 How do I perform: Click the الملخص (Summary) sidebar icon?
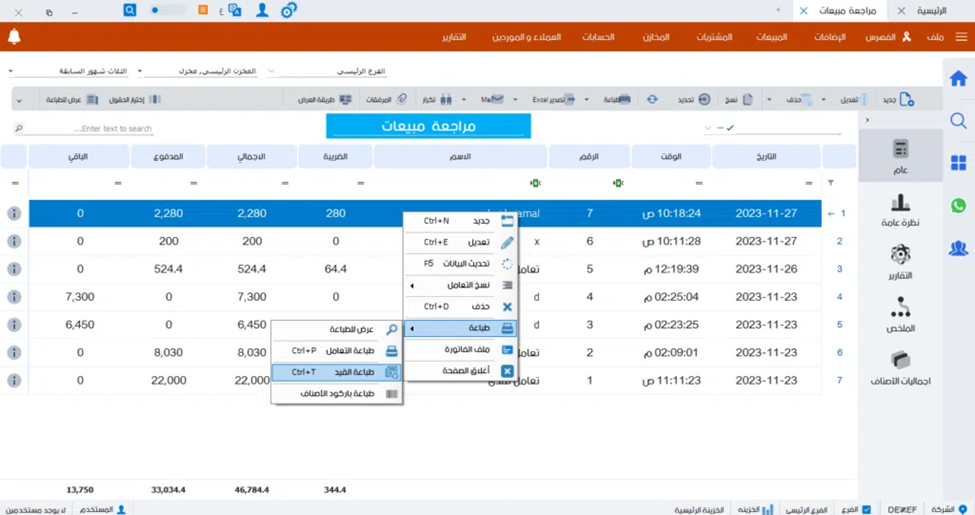click(900, 315)
